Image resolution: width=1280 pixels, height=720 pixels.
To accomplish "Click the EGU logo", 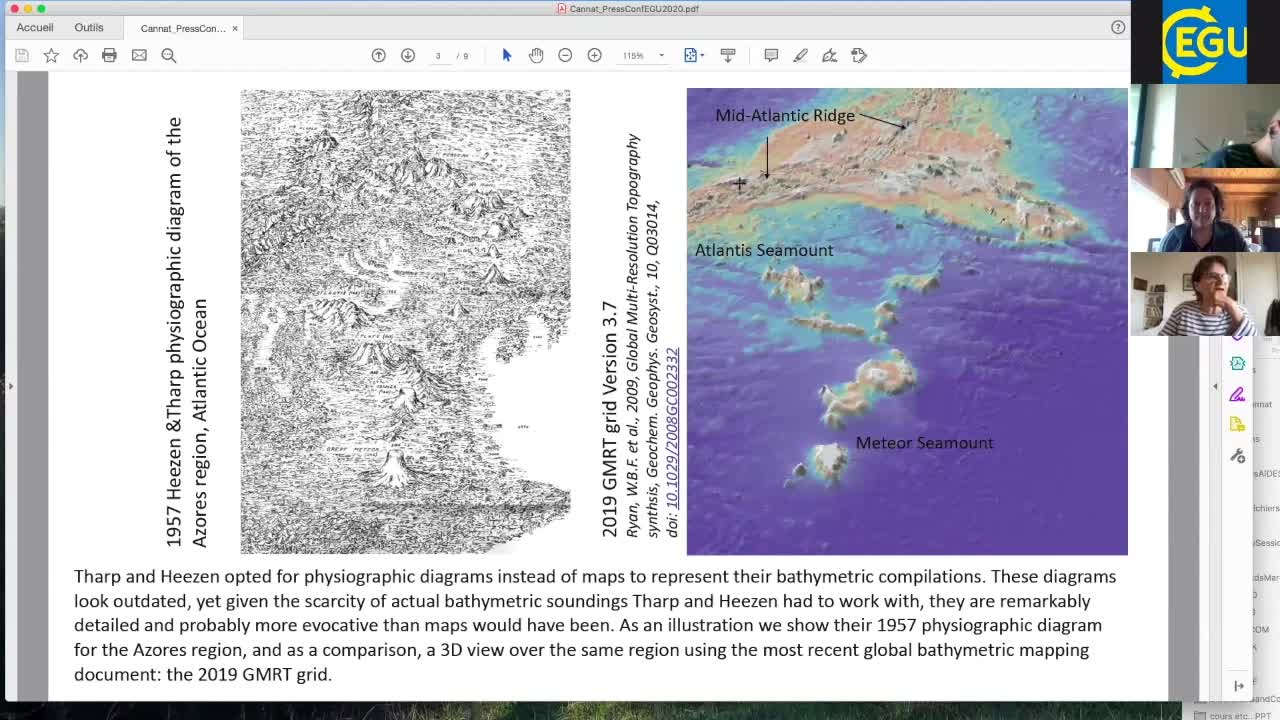I will [x=1204, y=41].
